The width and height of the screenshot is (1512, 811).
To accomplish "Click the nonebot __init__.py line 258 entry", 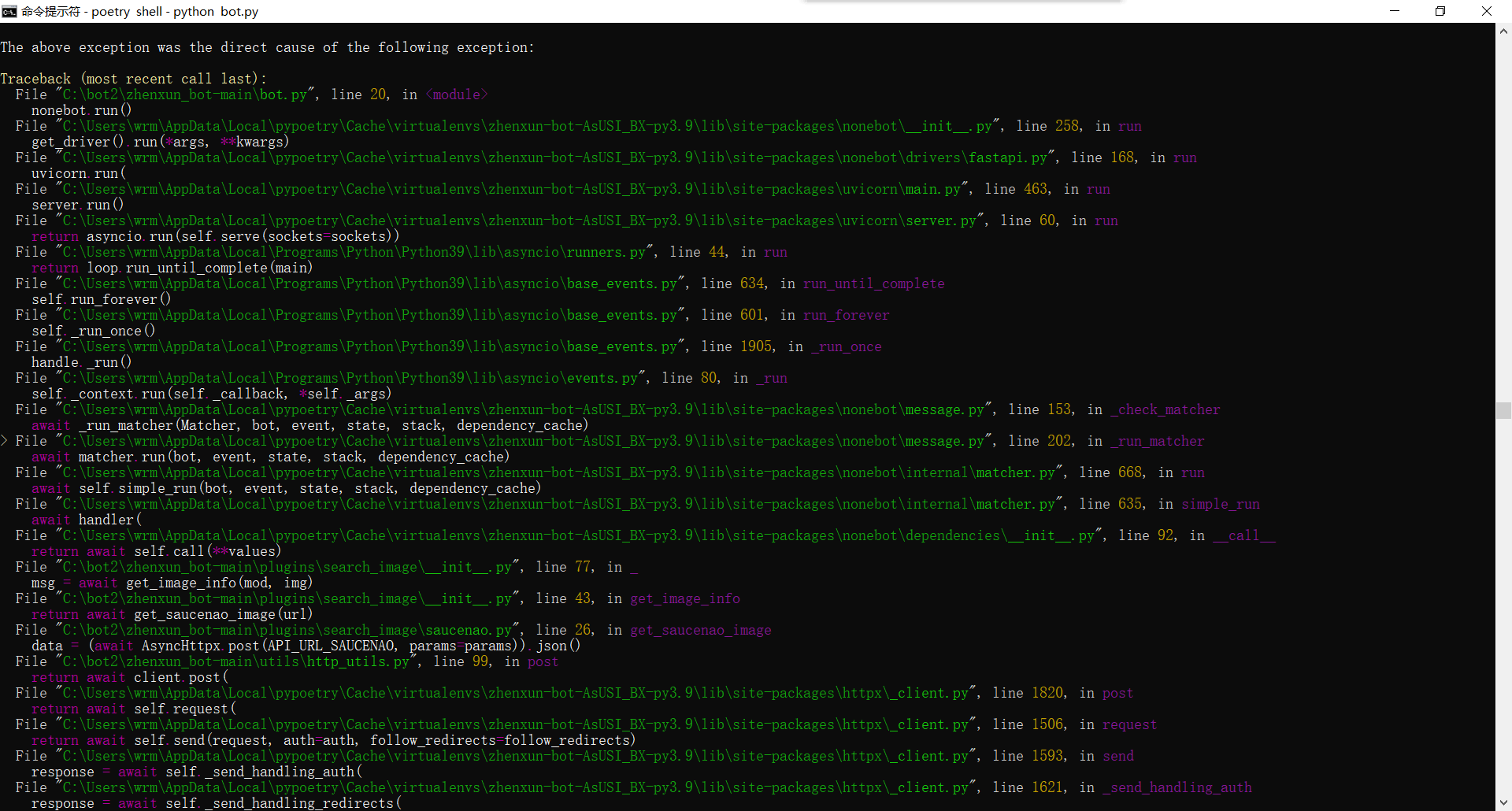I will tap(578, 126).
